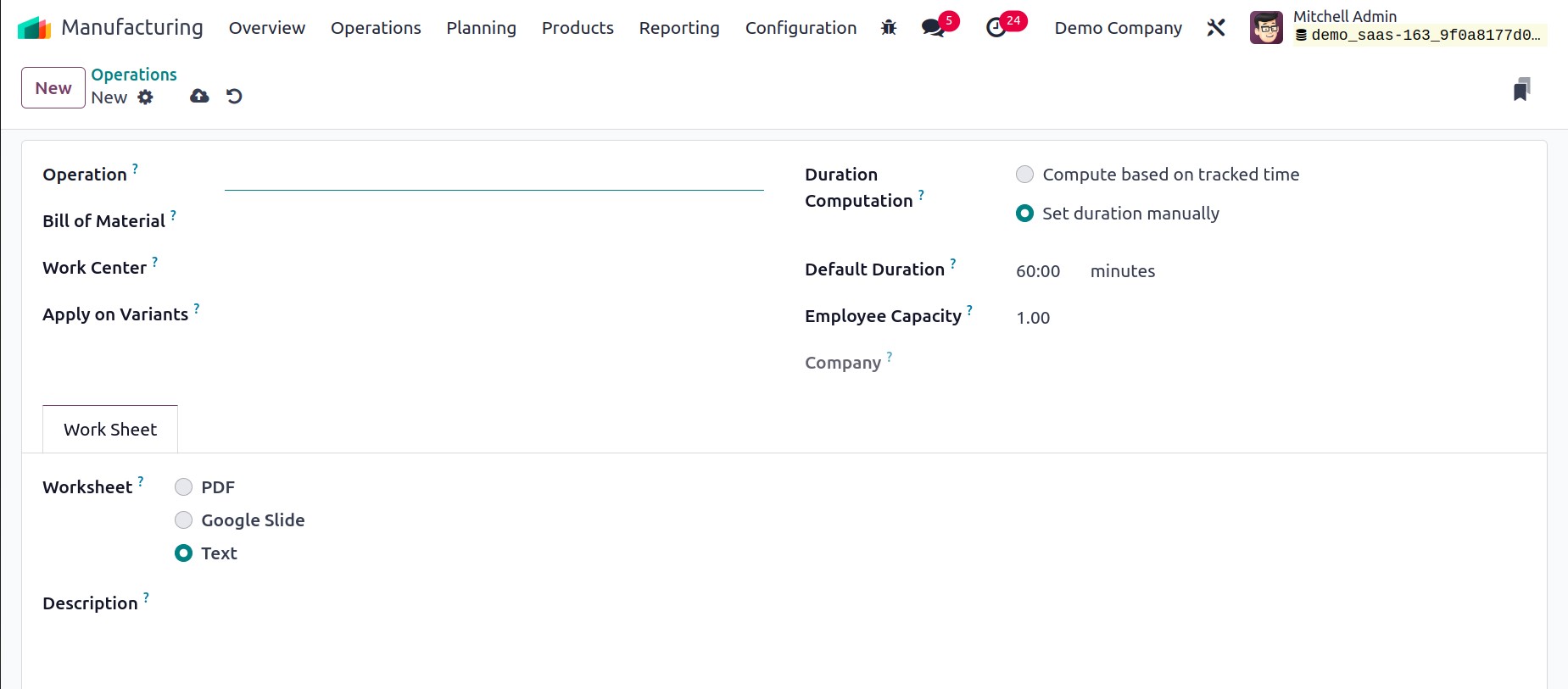Viewport: 1568px width, 689px height.
Task: Show the Bill of Material help question mark
Action: 173,215
